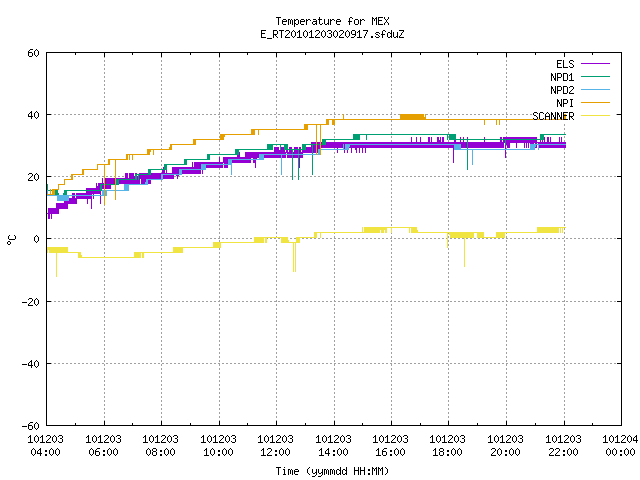Click the x-axis tick label 101203 12:00

coord(276,446)
